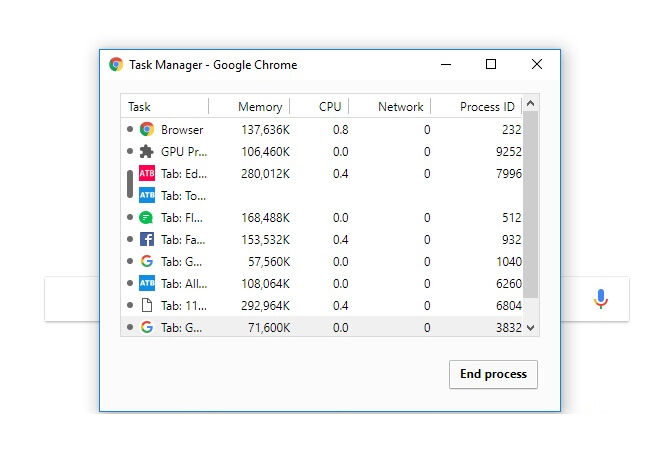Click the Google icon in the 71,600K row
Viewport: 650px width, 450px height.
tap(147, 327)
